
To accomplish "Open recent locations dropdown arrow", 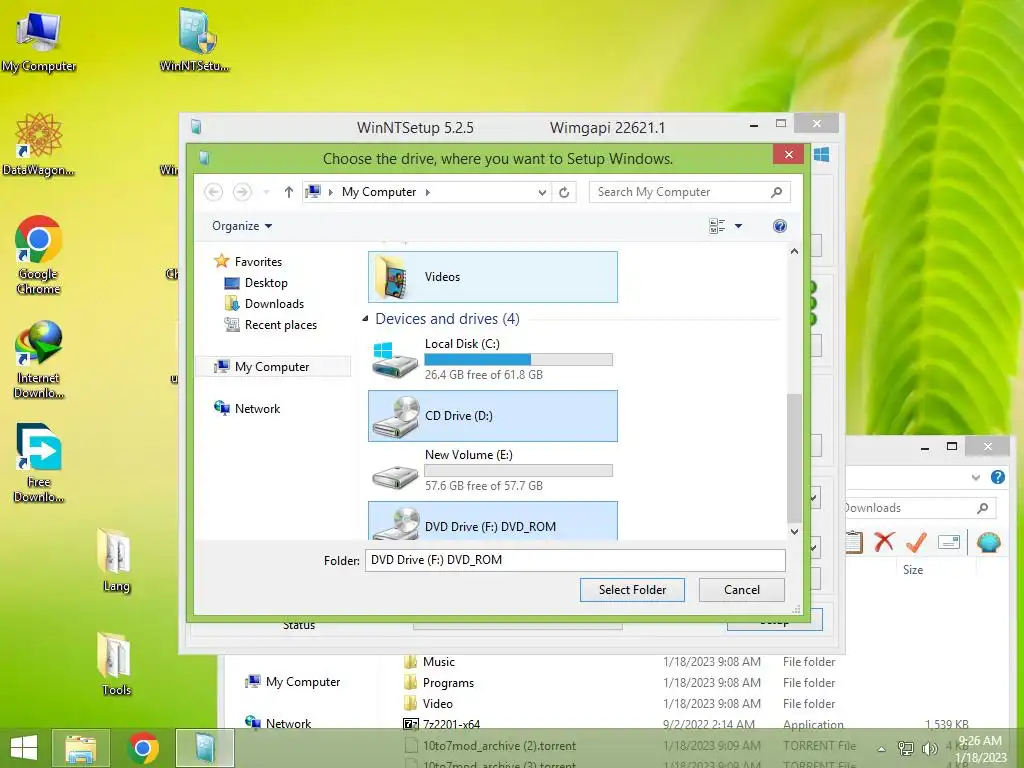I will coord(266,192).
